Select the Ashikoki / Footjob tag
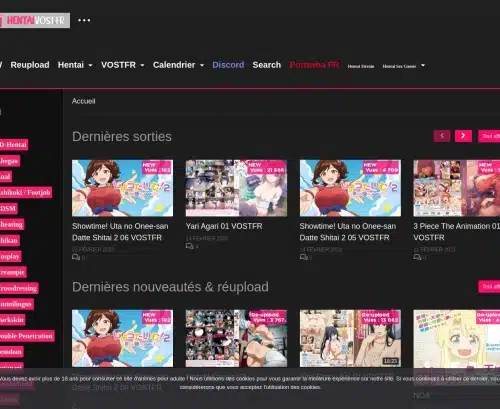 point(26,192)
